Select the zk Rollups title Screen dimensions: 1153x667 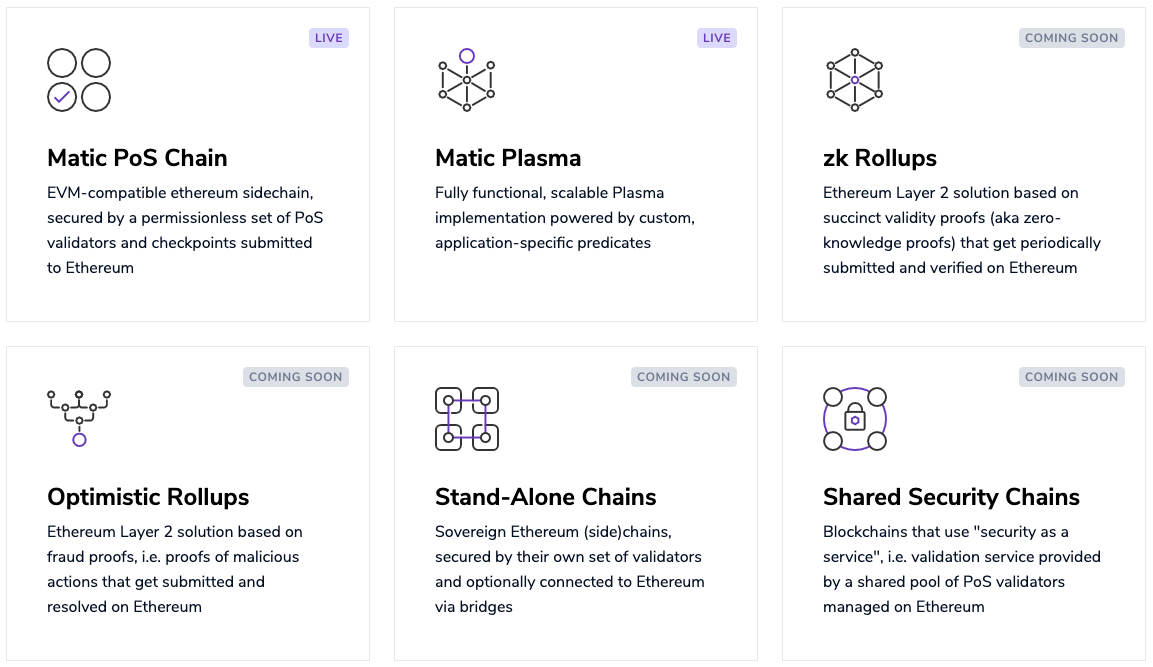(x=880, y=158)
